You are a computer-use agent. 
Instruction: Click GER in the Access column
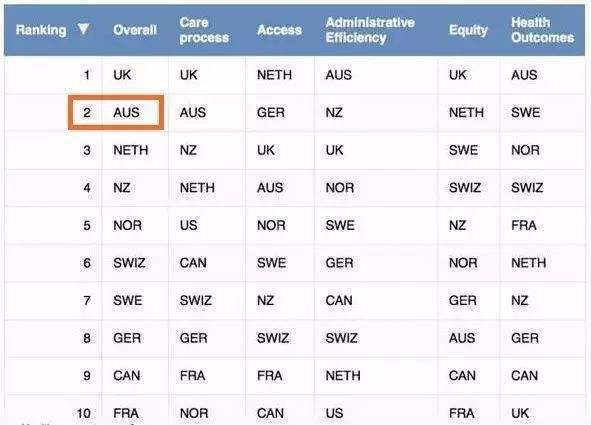271,112
